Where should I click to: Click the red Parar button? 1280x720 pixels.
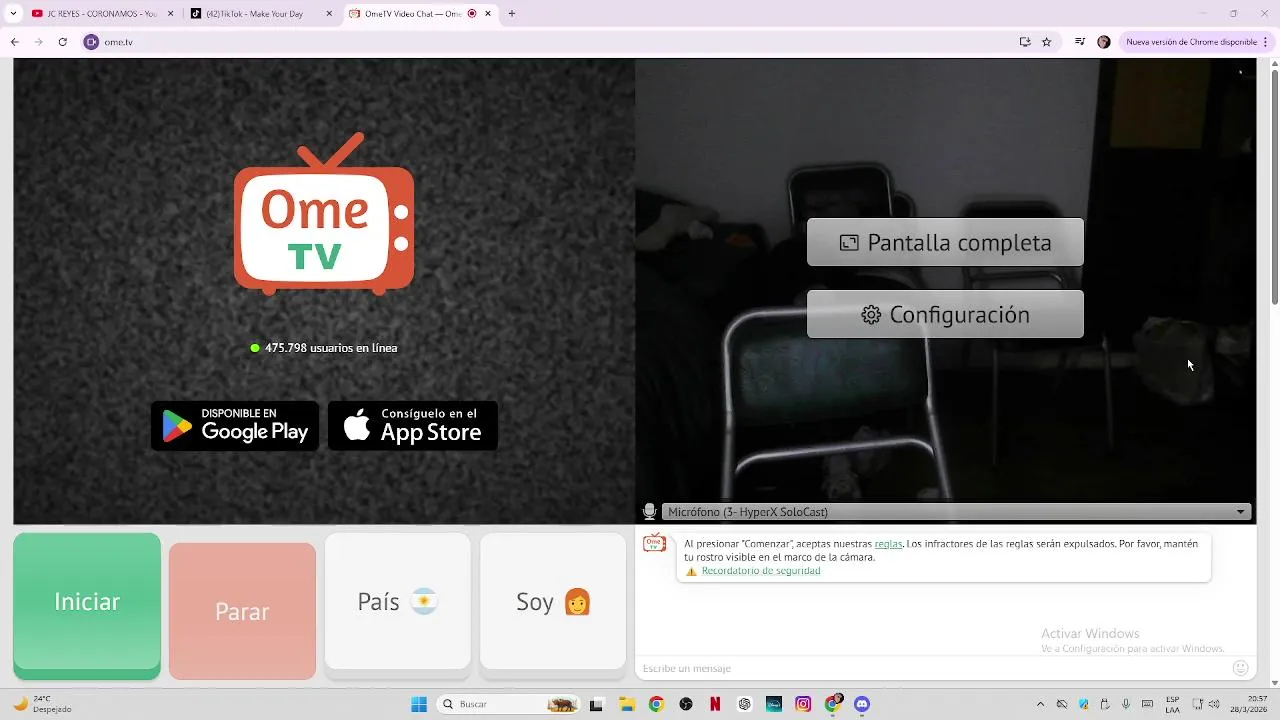click(x=242, y=611)
